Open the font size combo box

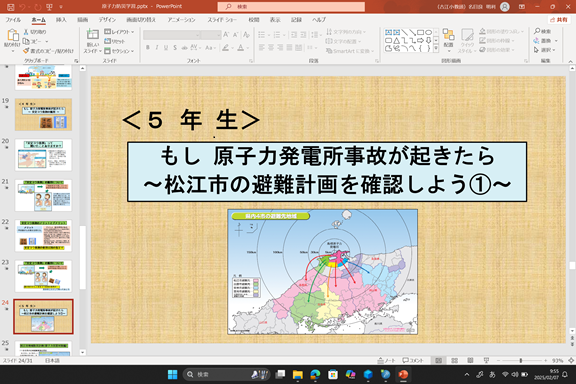(x=211, y=35)
